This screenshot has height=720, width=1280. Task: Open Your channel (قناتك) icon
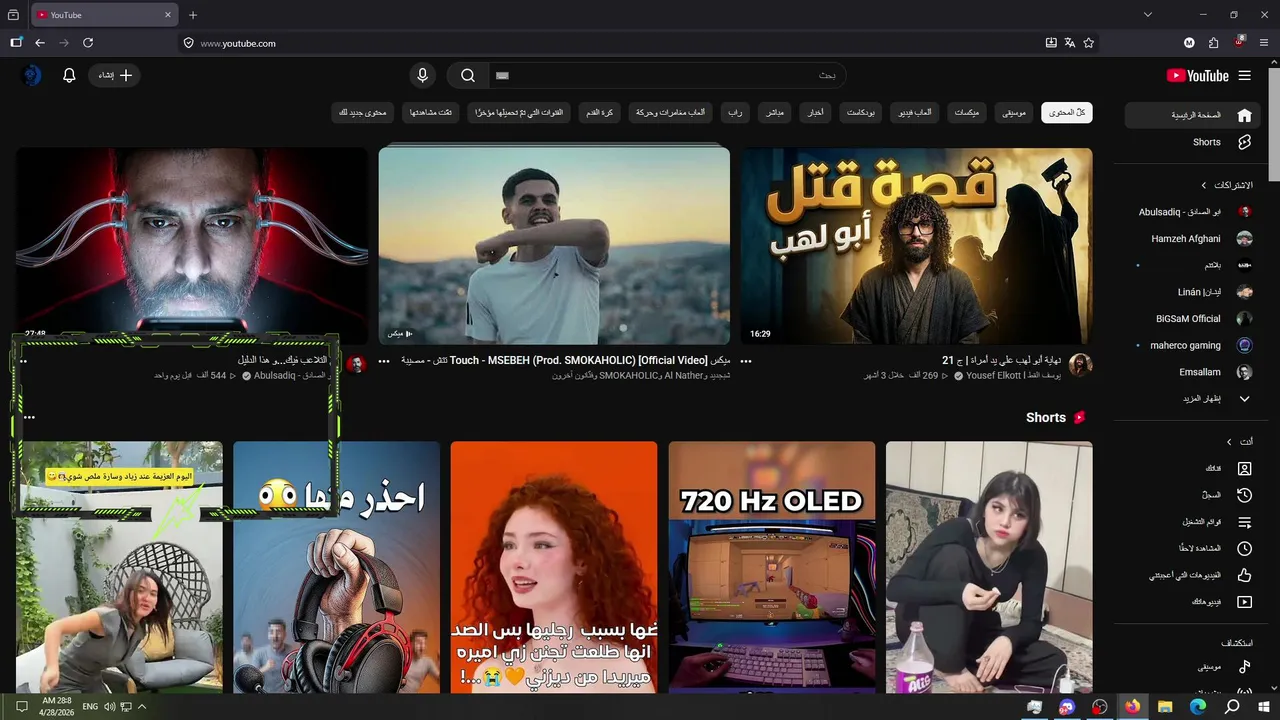click(x=1245, y=468)
